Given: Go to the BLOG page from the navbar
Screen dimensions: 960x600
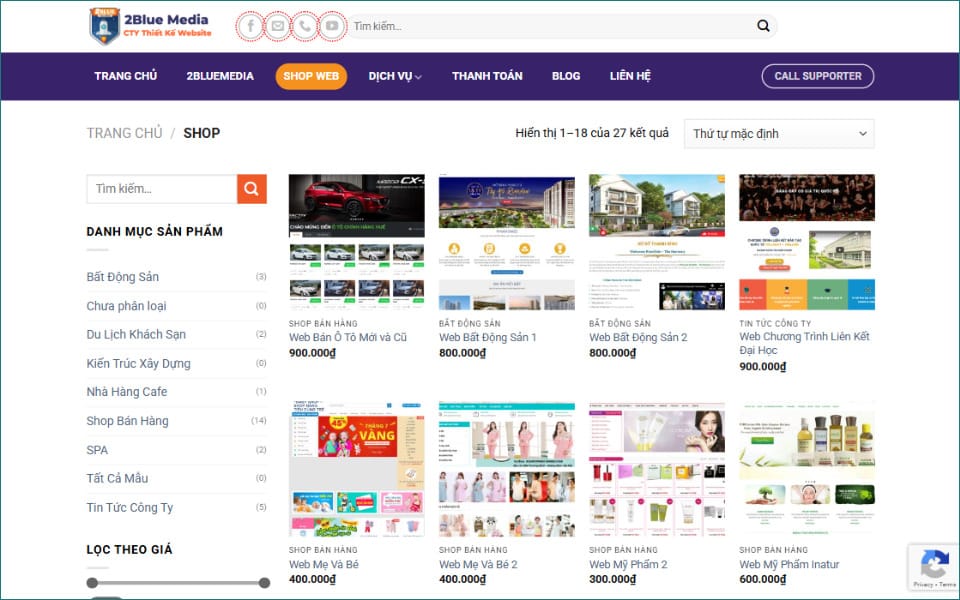Looking at the screenshot, I should click(x=566, y=75).
